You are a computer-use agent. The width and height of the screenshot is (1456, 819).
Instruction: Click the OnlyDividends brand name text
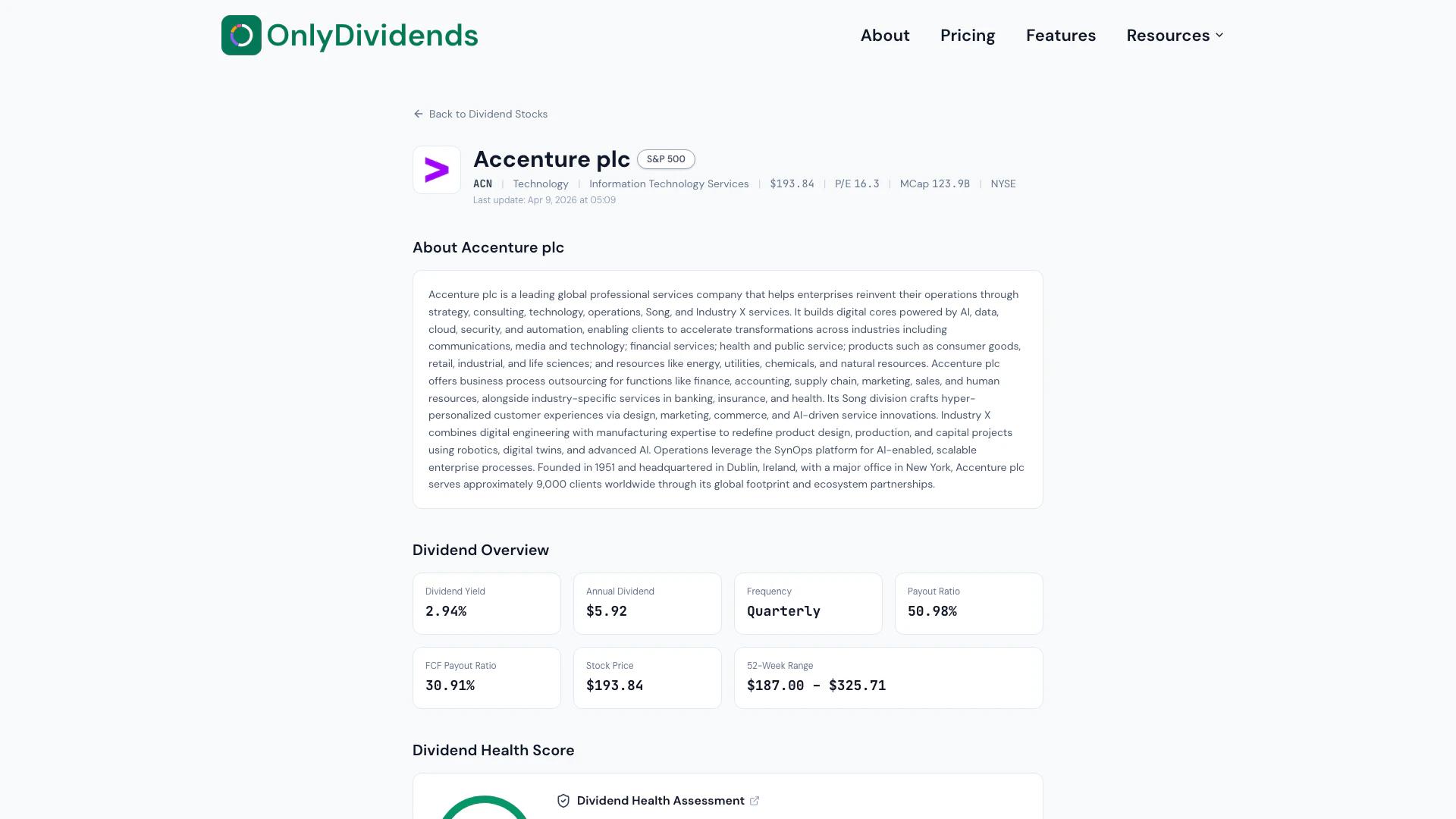[x=372, y=35]
